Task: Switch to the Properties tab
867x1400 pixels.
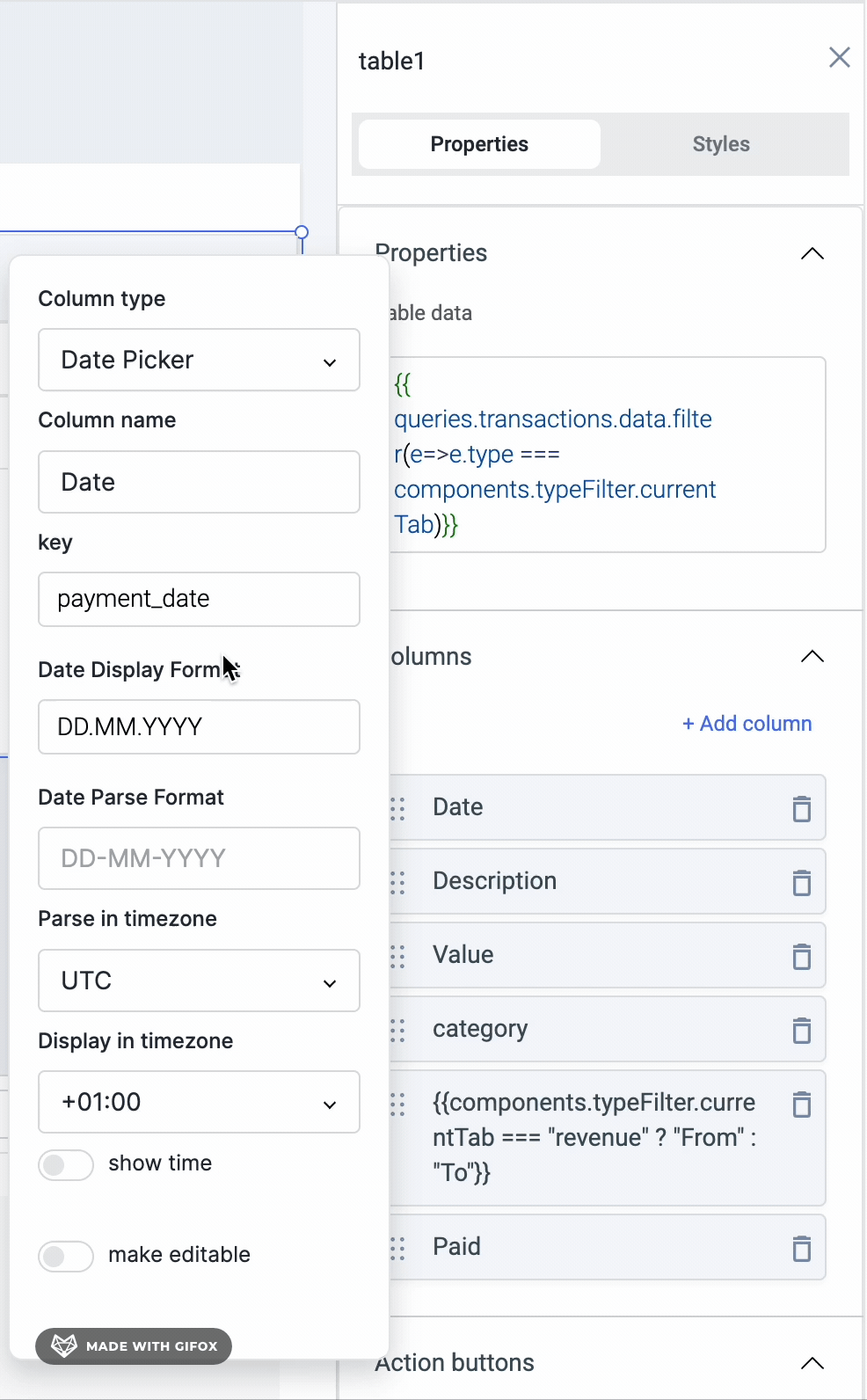Action: coord(479,144)
